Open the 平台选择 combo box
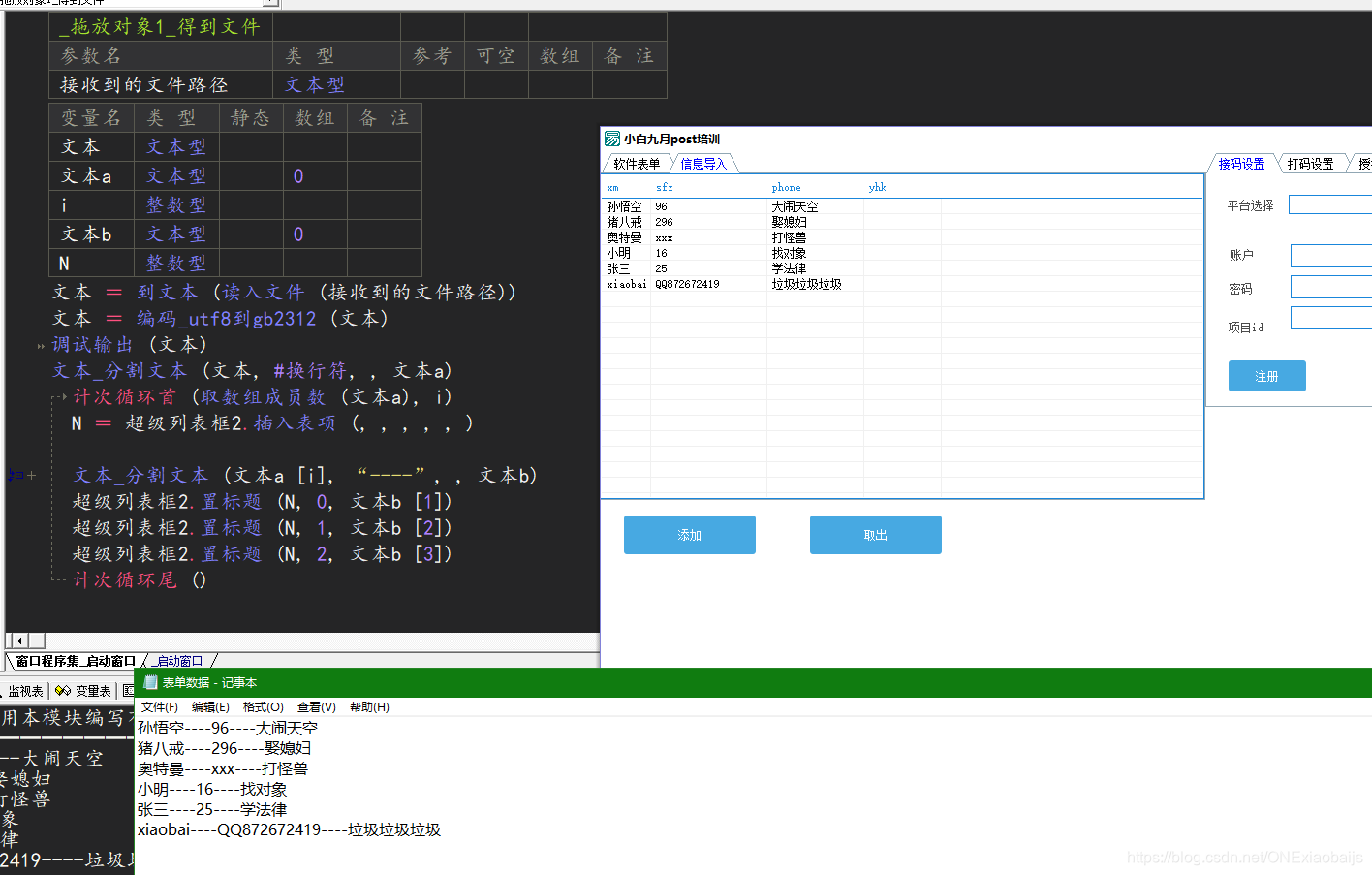1372x875 pixels. coord(1330,204)
